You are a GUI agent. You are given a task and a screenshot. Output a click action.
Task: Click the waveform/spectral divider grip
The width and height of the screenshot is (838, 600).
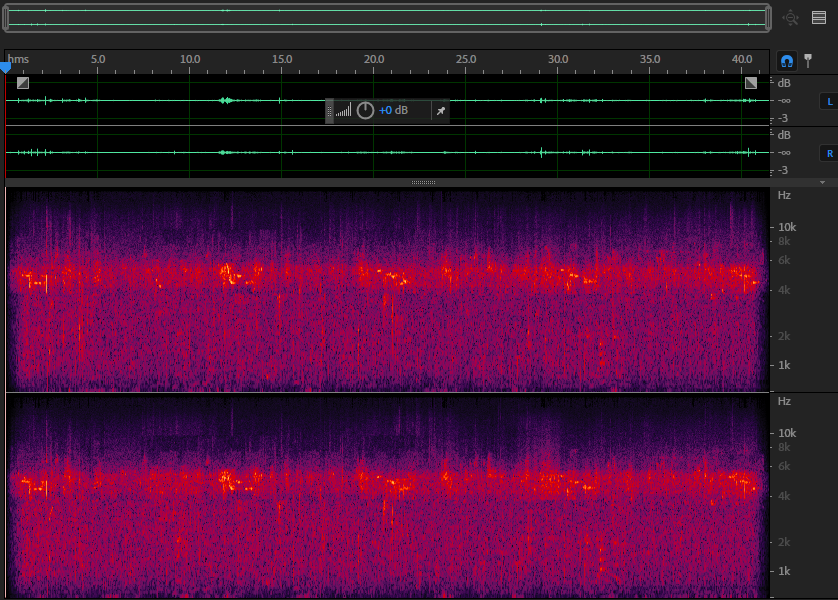coord(423,183)
